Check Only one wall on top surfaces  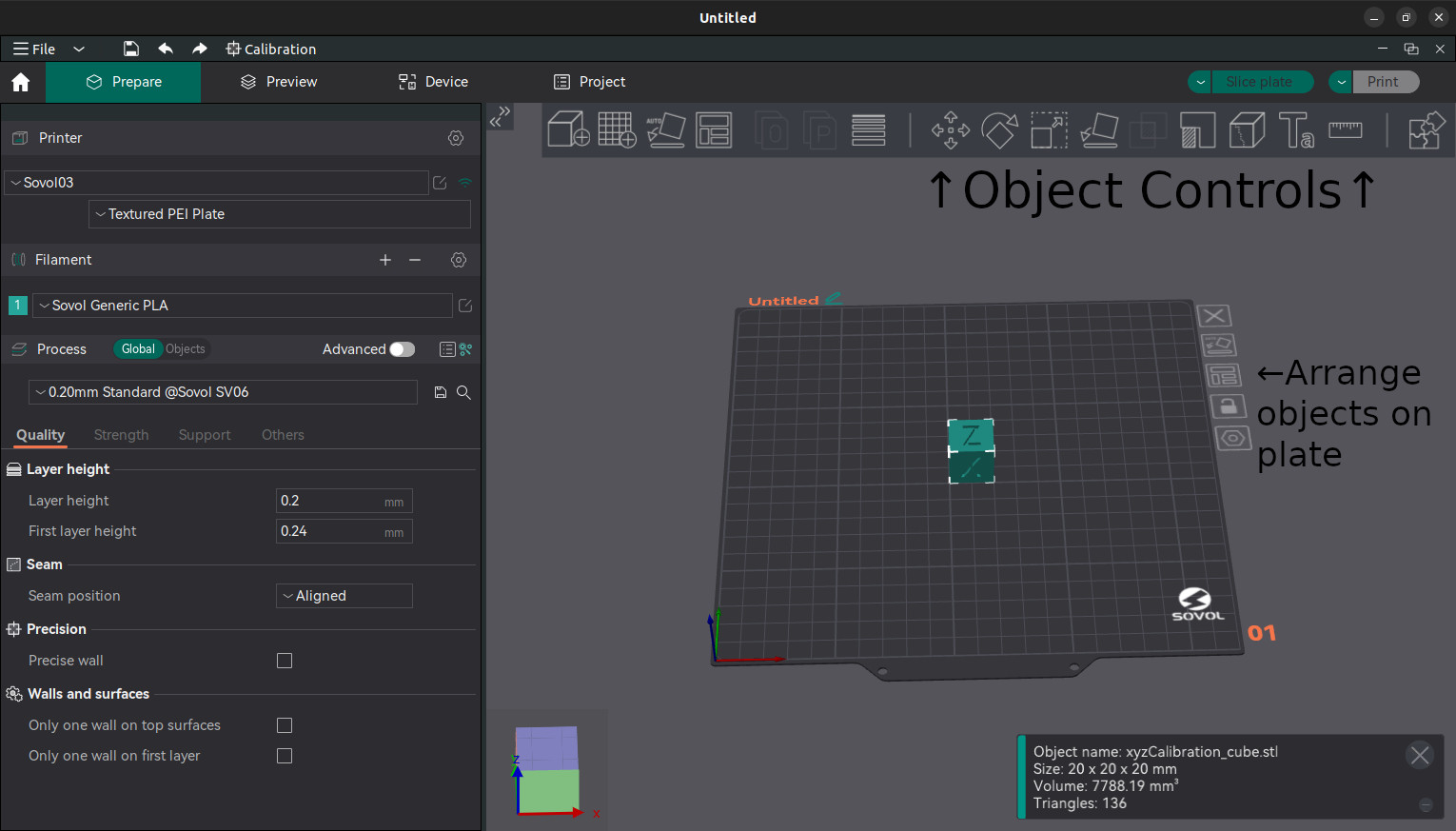pyautogui.click(x=285, y=725)
